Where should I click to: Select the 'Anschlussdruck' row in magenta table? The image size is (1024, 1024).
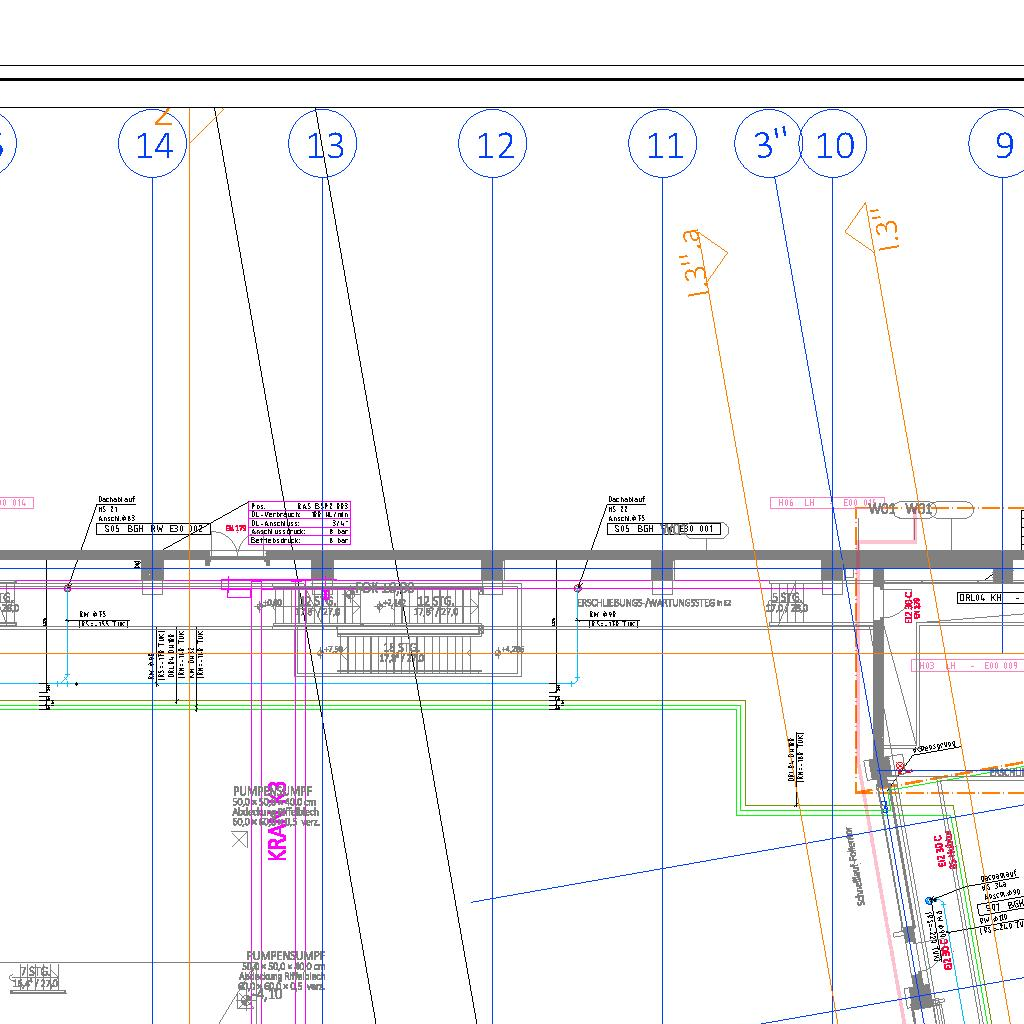(300, 532)
